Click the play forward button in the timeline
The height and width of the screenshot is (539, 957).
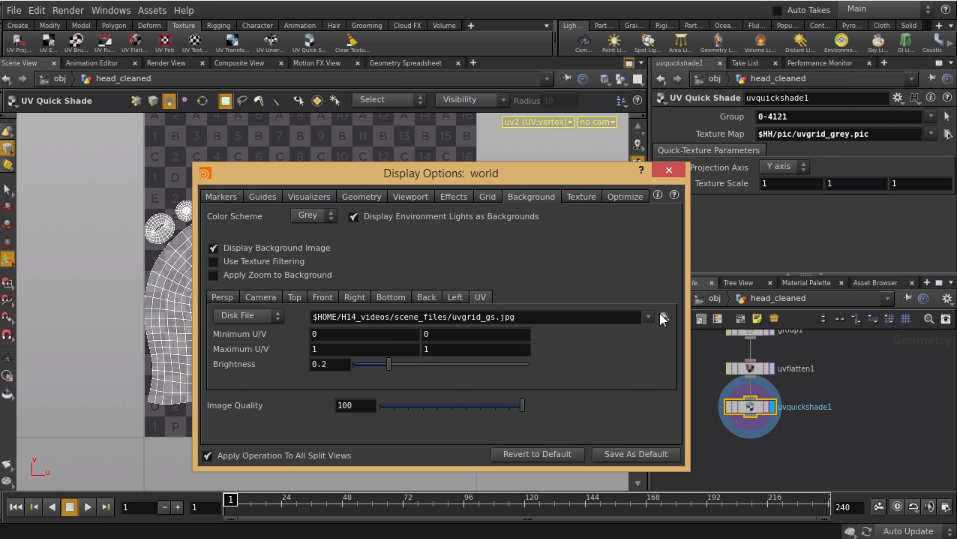click(x=87, y=507)
